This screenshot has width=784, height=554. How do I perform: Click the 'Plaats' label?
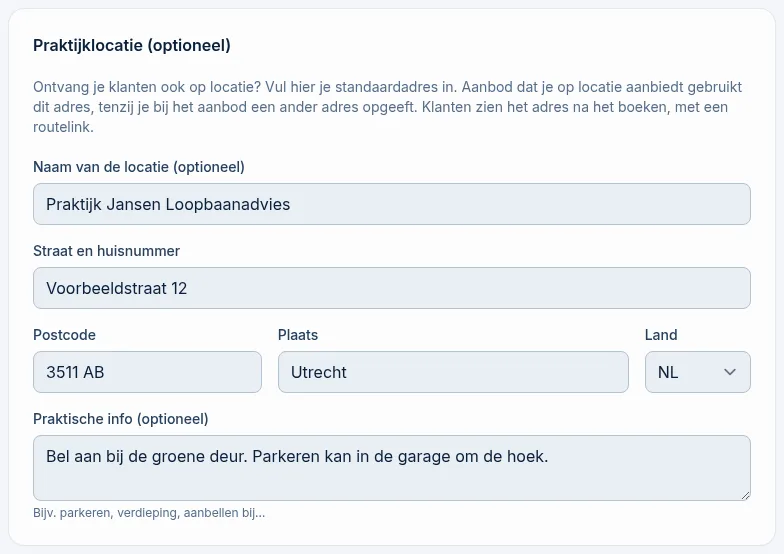[298, 335]
